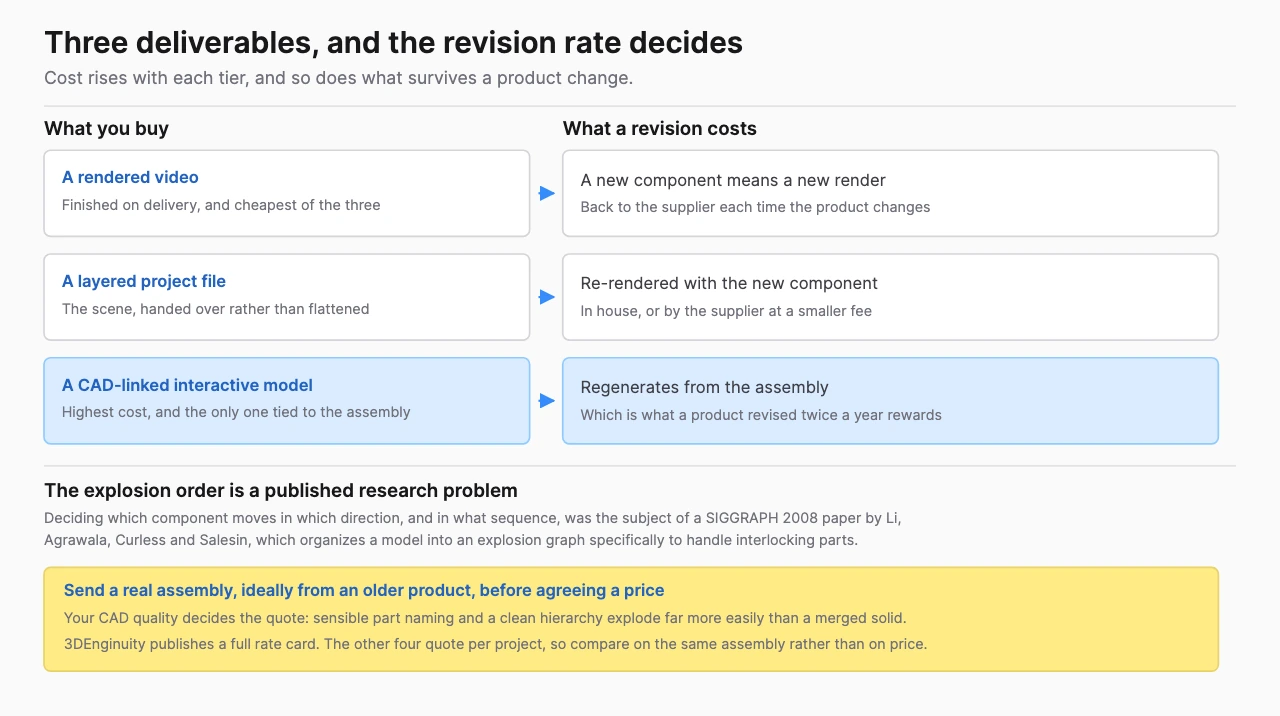Click "The scene, handed over rather than flattened"
This screenshot has width=1280, height=716.
216,309
